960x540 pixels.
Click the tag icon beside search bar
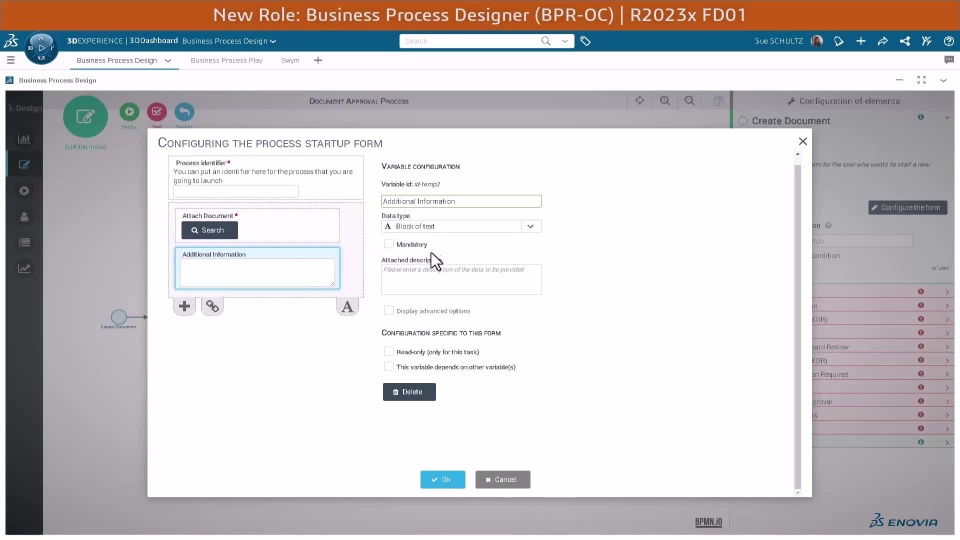click(585, 41)
